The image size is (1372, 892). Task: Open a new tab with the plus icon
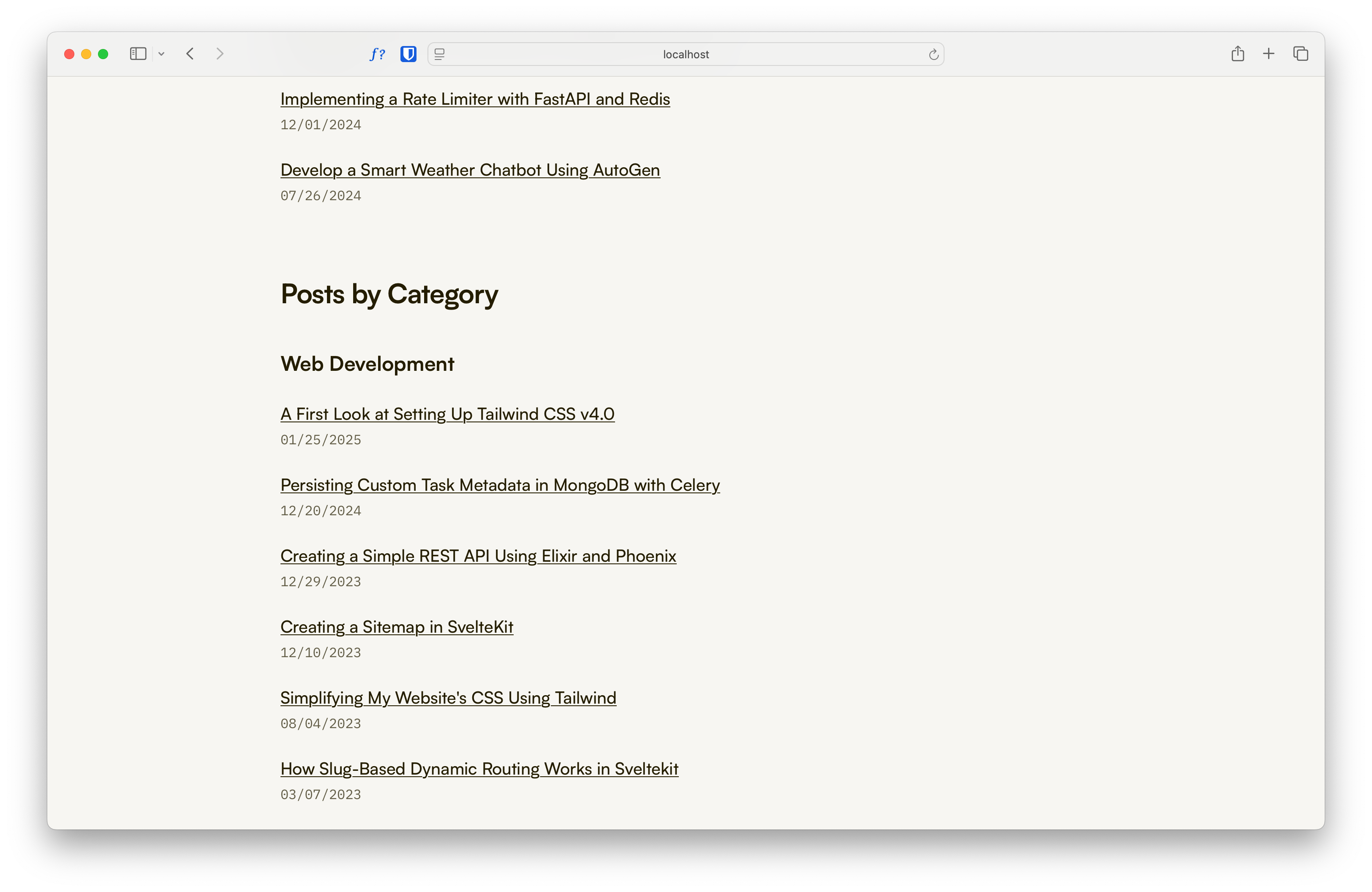(1269, 54)
